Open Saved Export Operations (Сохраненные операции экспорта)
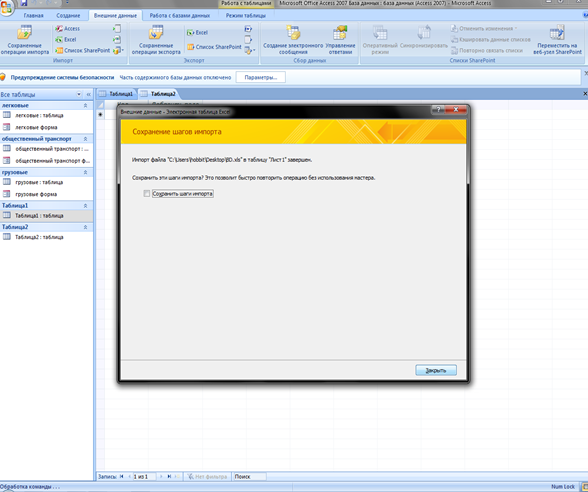This screenshot has height=492, width=588. (x=156, y=40)
